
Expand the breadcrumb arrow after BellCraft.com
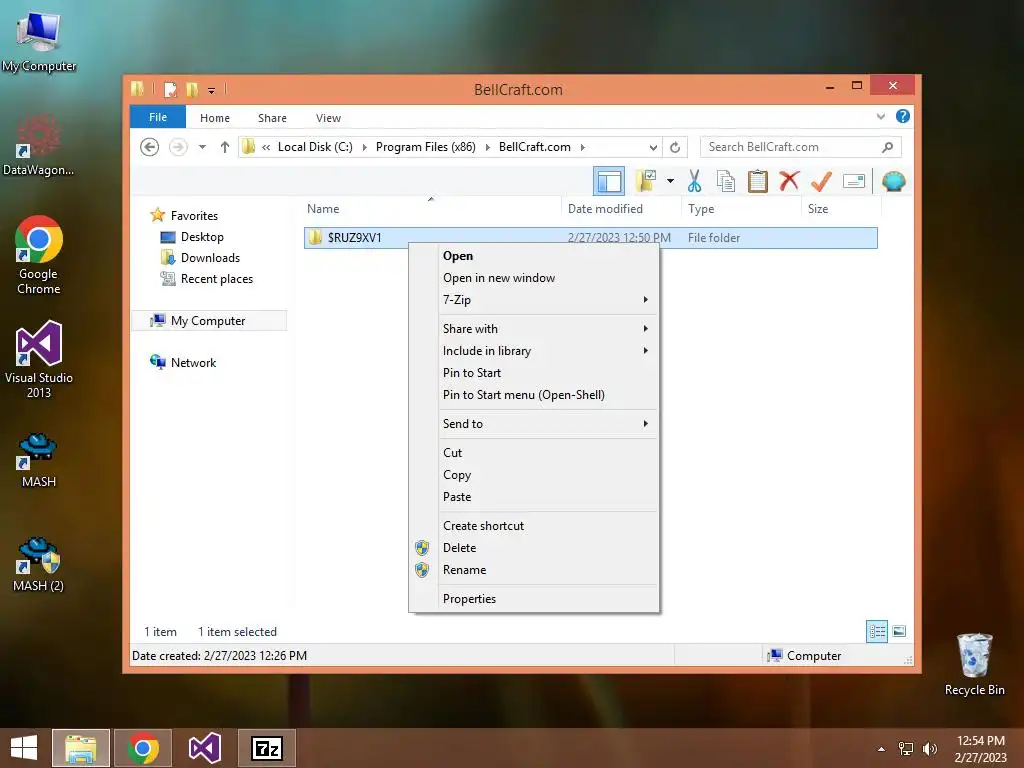pos(583,147)
